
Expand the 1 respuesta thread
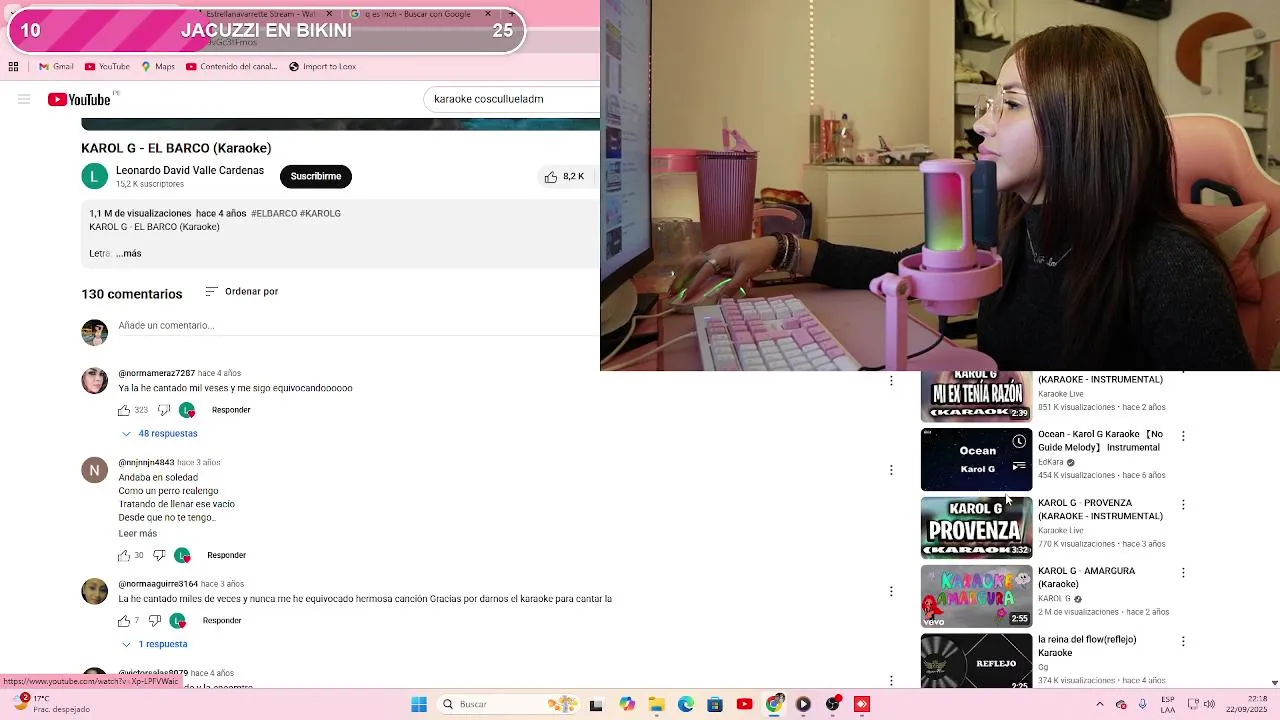coord(154,645)
